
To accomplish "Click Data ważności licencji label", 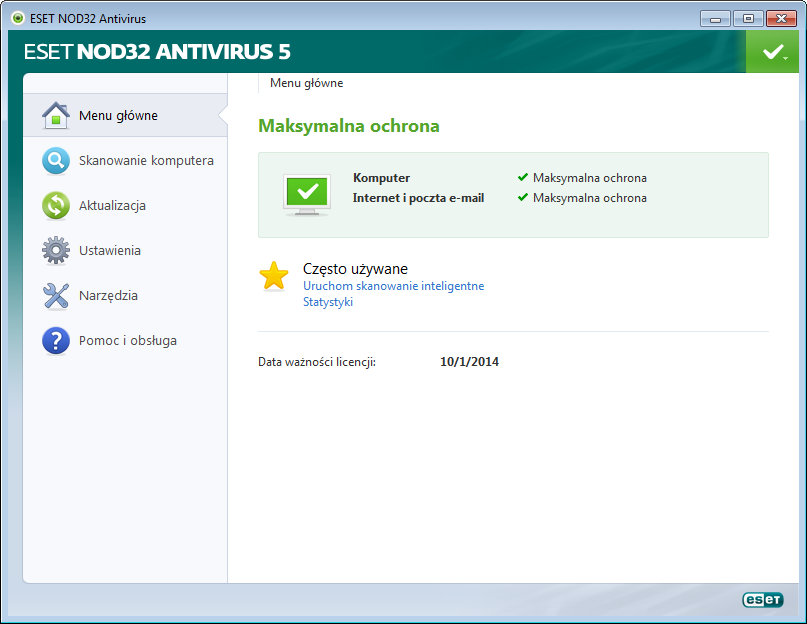I will 317,362.
